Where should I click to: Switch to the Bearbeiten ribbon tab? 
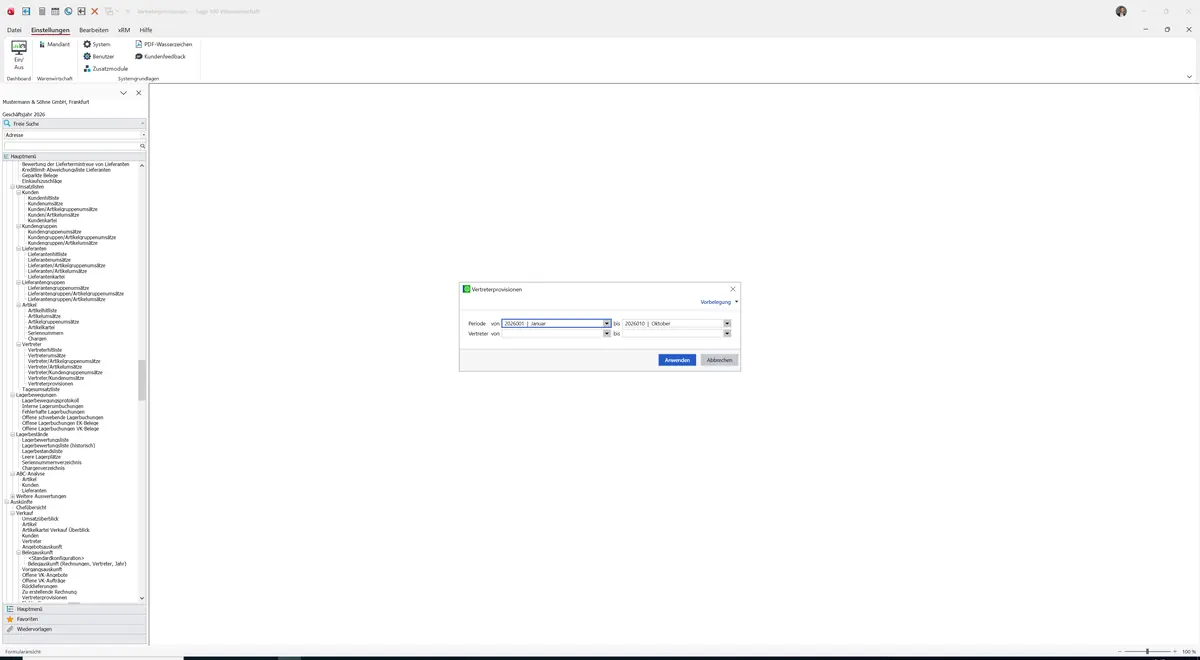click(94, 30)
